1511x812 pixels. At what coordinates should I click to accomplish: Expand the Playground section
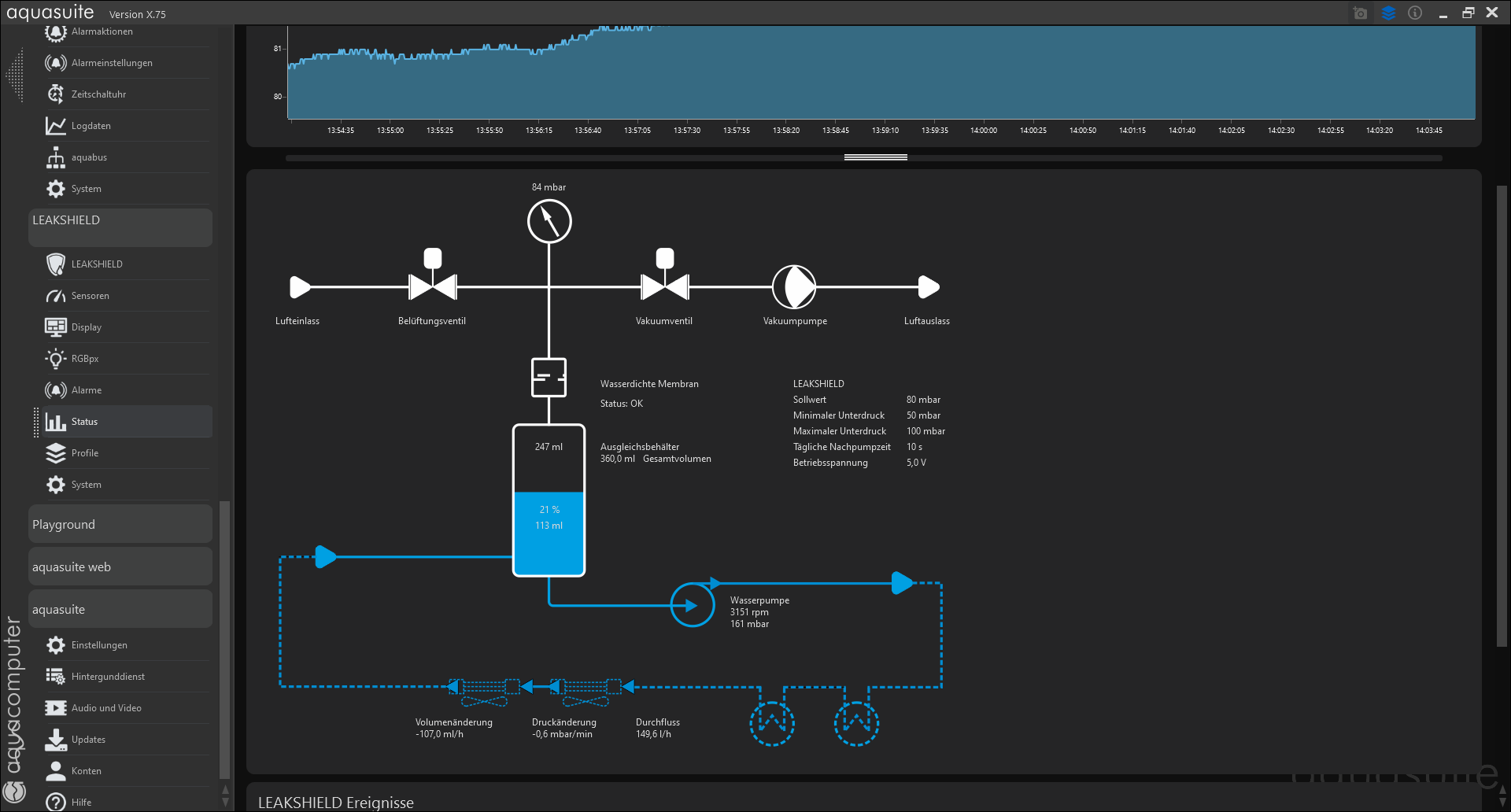120,525
